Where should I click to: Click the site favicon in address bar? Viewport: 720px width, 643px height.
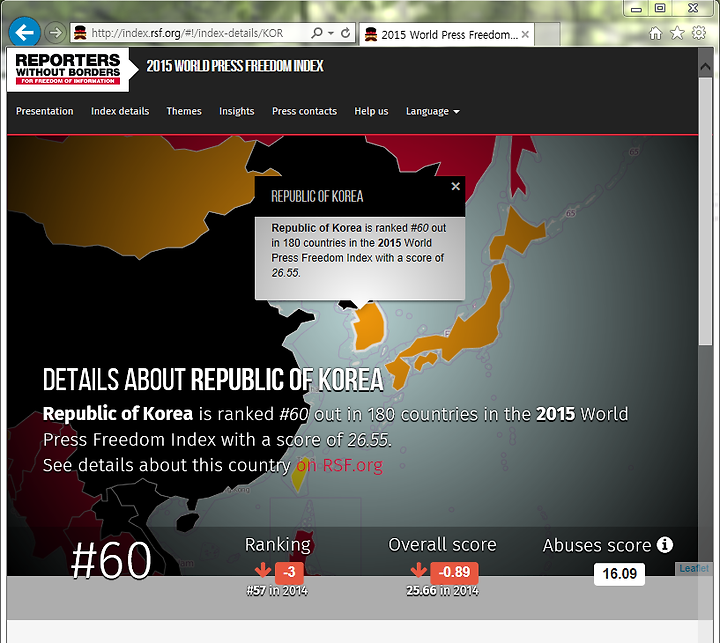80,33
